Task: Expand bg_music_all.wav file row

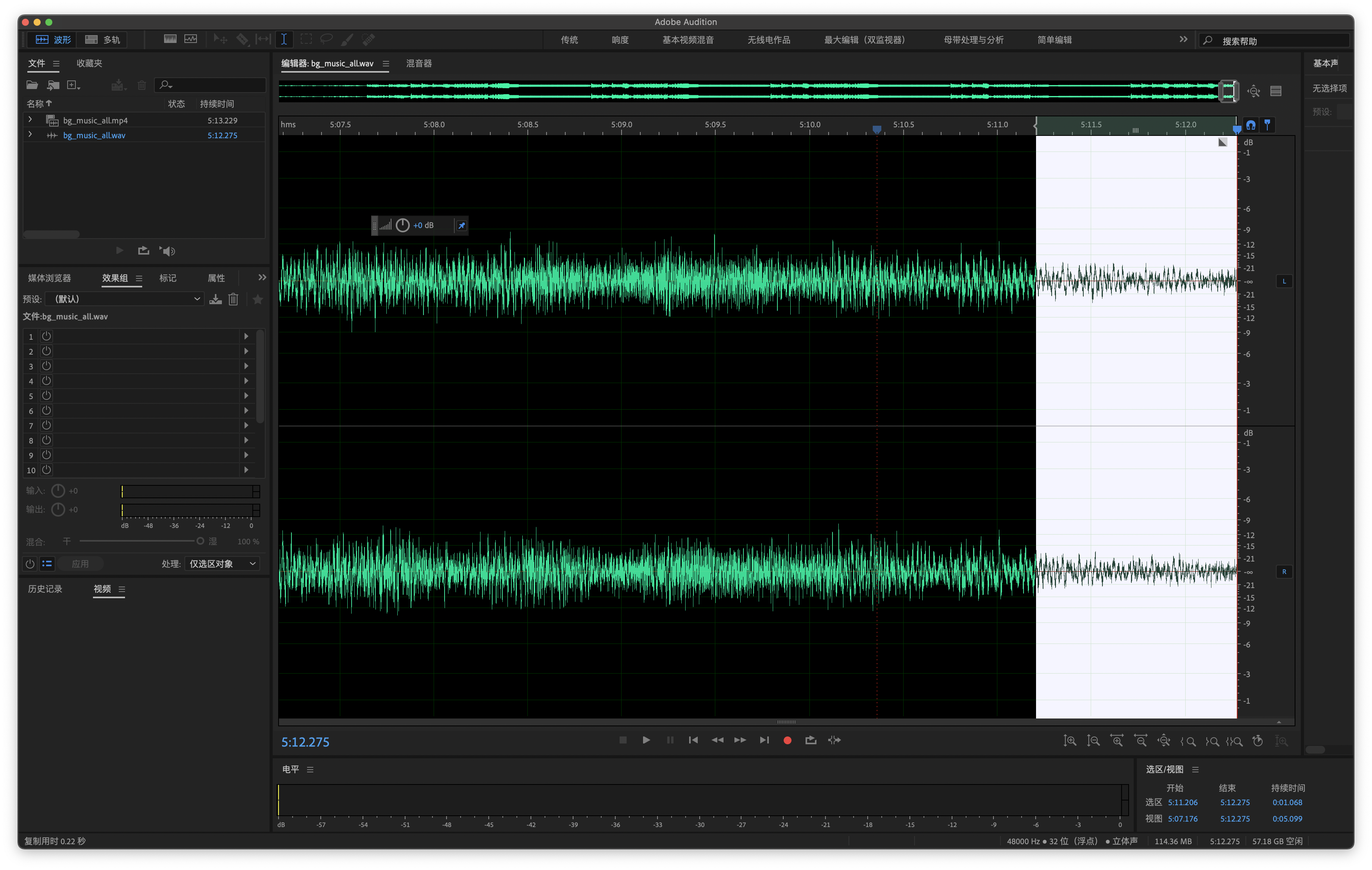Action: click(30, 134)
